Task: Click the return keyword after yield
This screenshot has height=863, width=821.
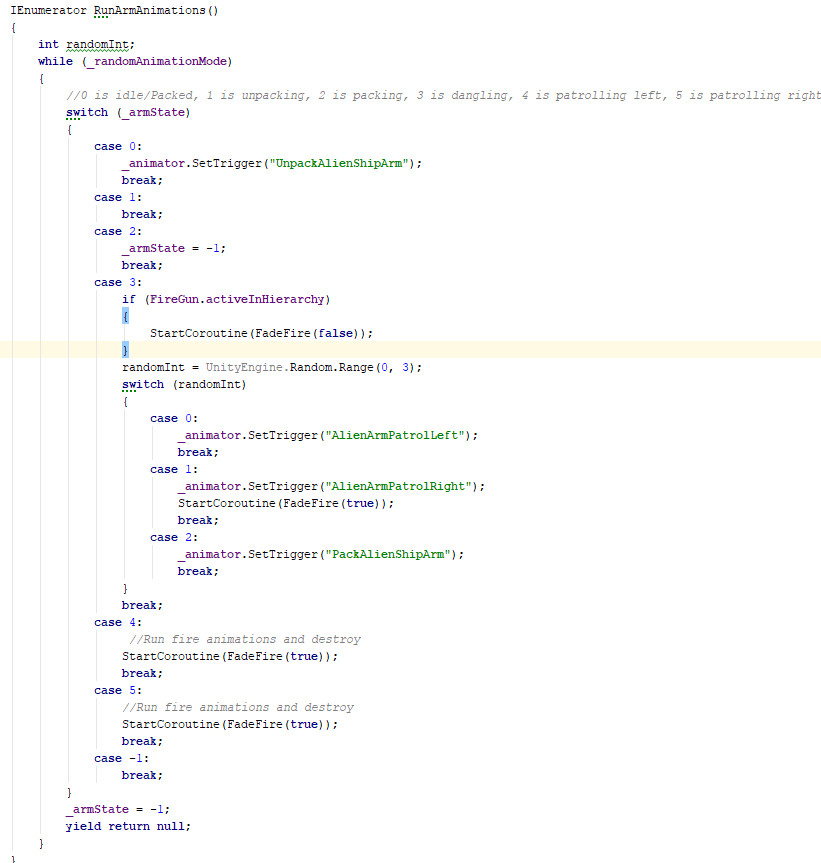Action: [129, 827]
